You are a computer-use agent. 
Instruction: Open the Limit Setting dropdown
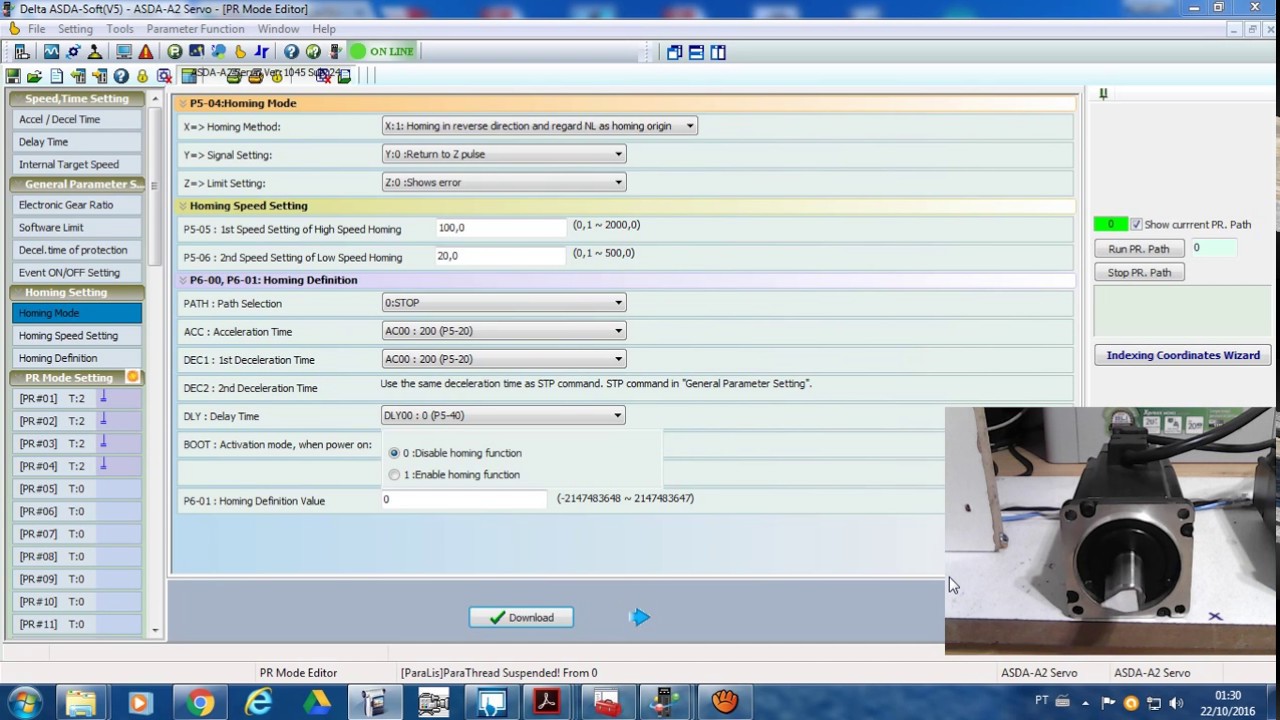pos(504,182)
